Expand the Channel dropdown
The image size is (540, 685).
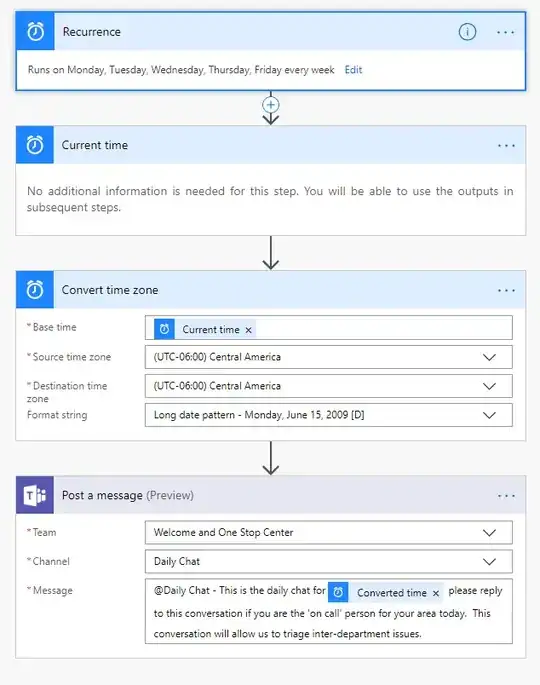click(x=489, y=561)
